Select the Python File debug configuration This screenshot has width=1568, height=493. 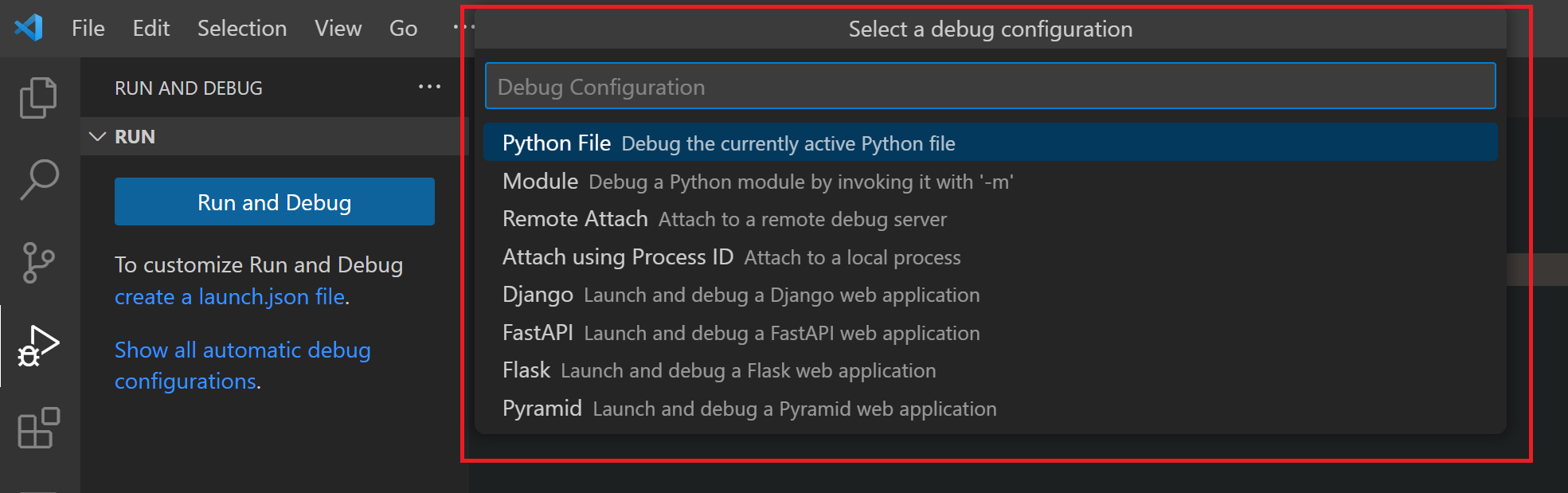(990, 143)
